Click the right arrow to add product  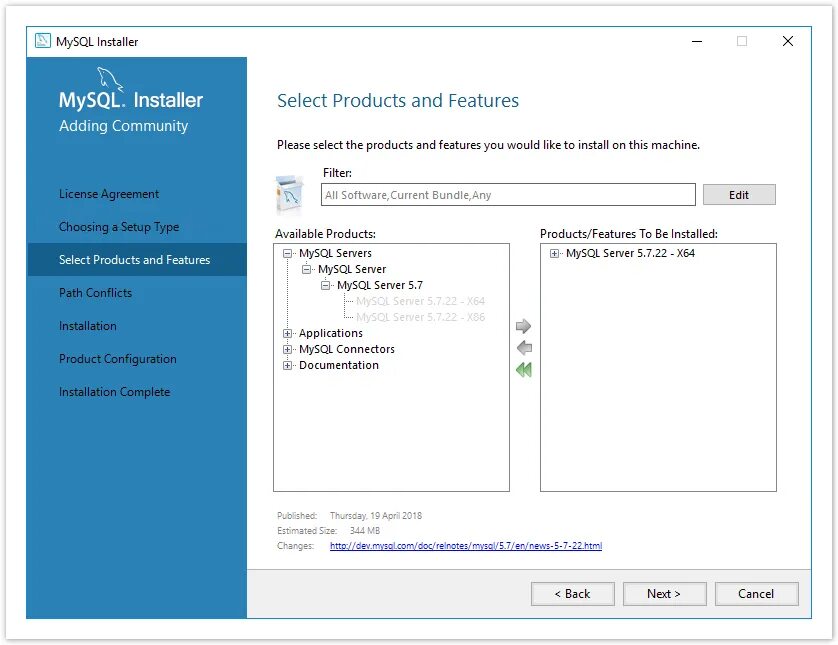point(523,326)
